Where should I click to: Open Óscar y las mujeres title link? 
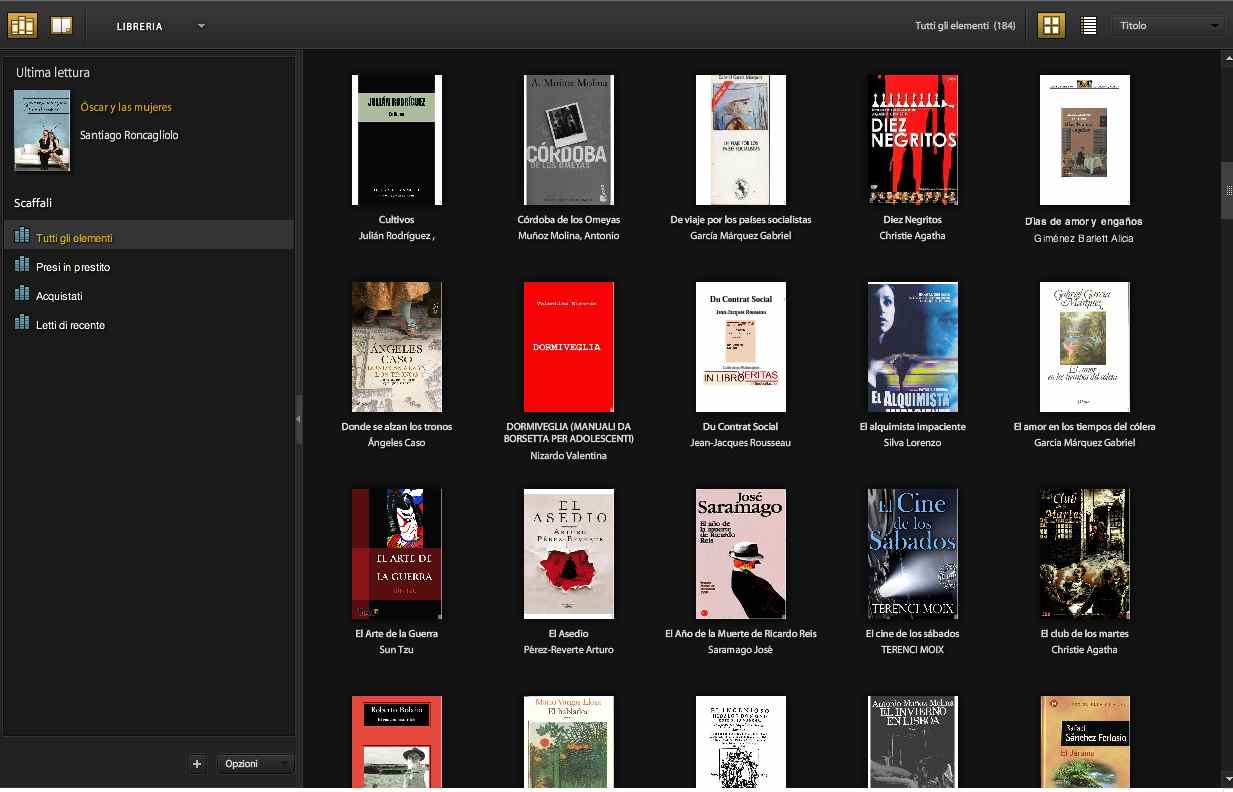[126, 107]
